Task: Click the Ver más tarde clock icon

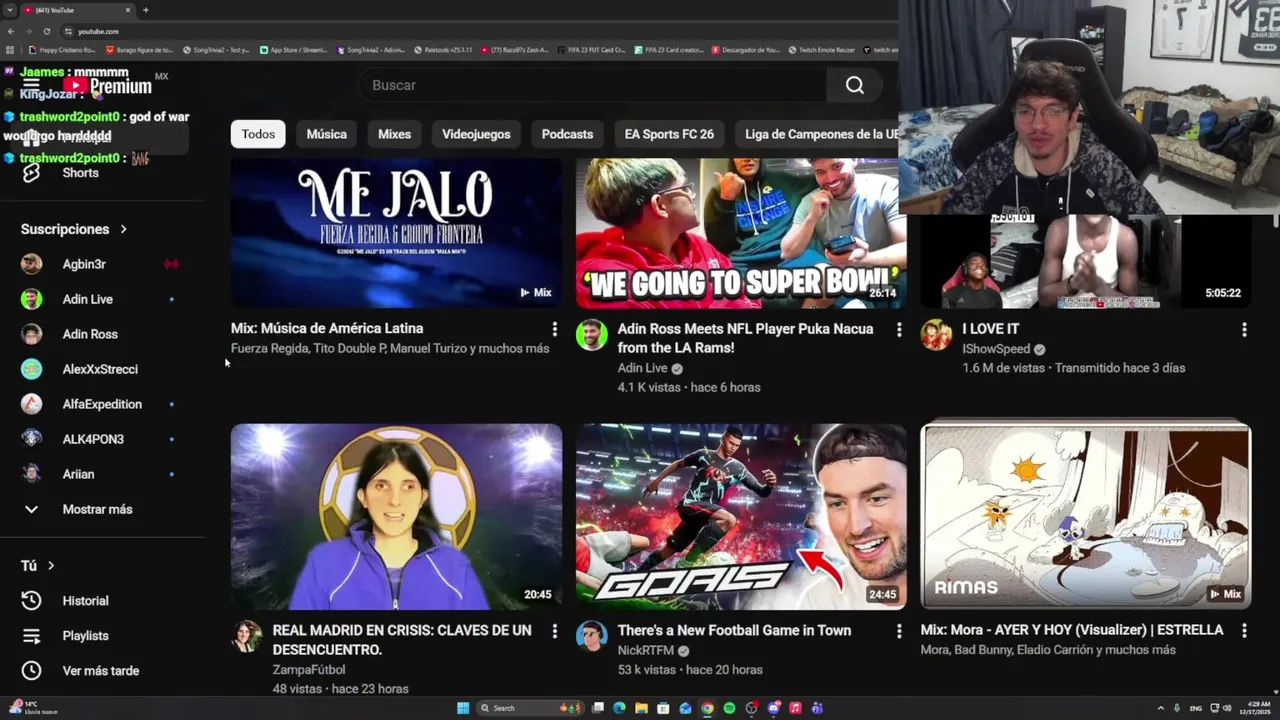Action: [x=31, y=671]
